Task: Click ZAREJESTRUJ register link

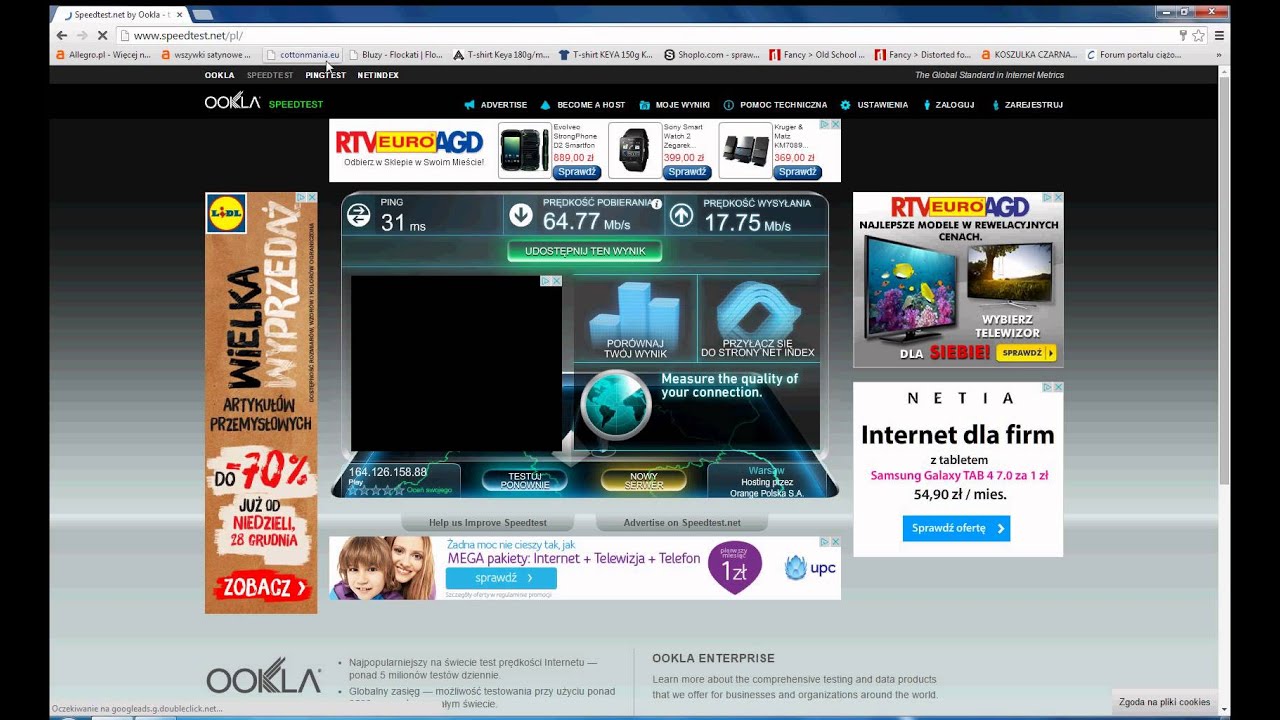Action: click(1027, 105)
